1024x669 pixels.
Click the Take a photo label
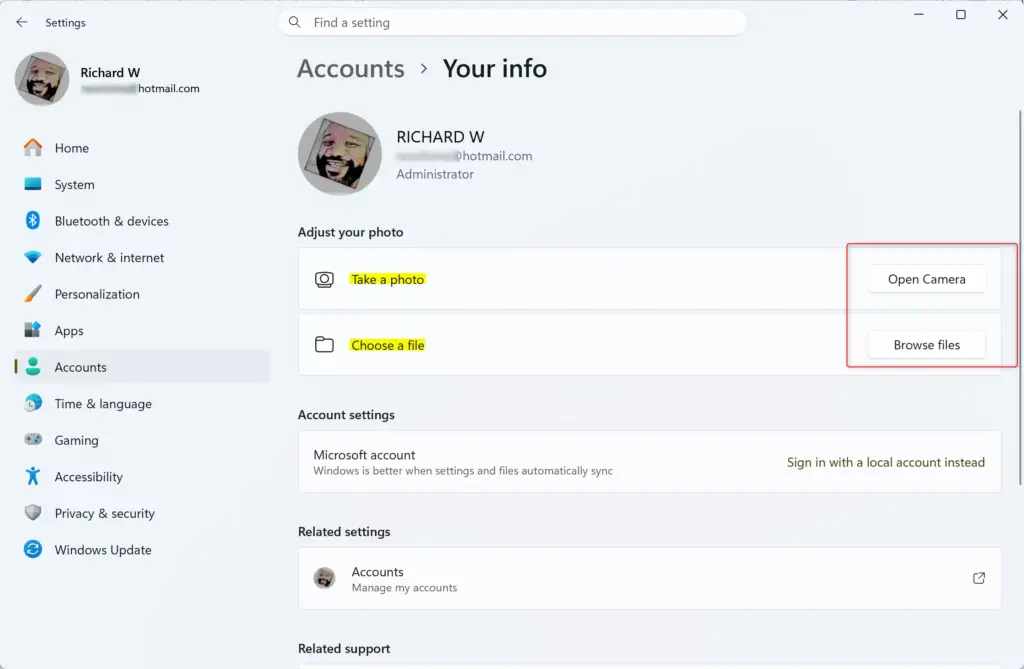point(387,279)
